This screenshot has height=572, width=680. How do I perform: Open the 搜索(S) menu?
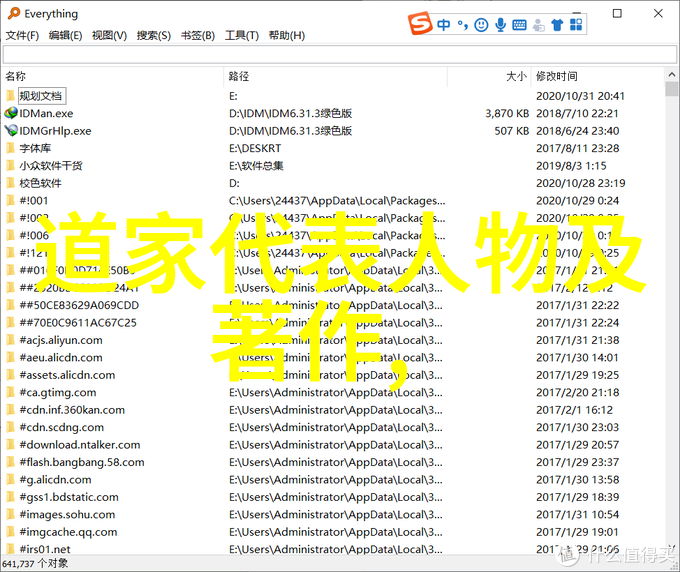pyautogui.click(x=153, y=35)
